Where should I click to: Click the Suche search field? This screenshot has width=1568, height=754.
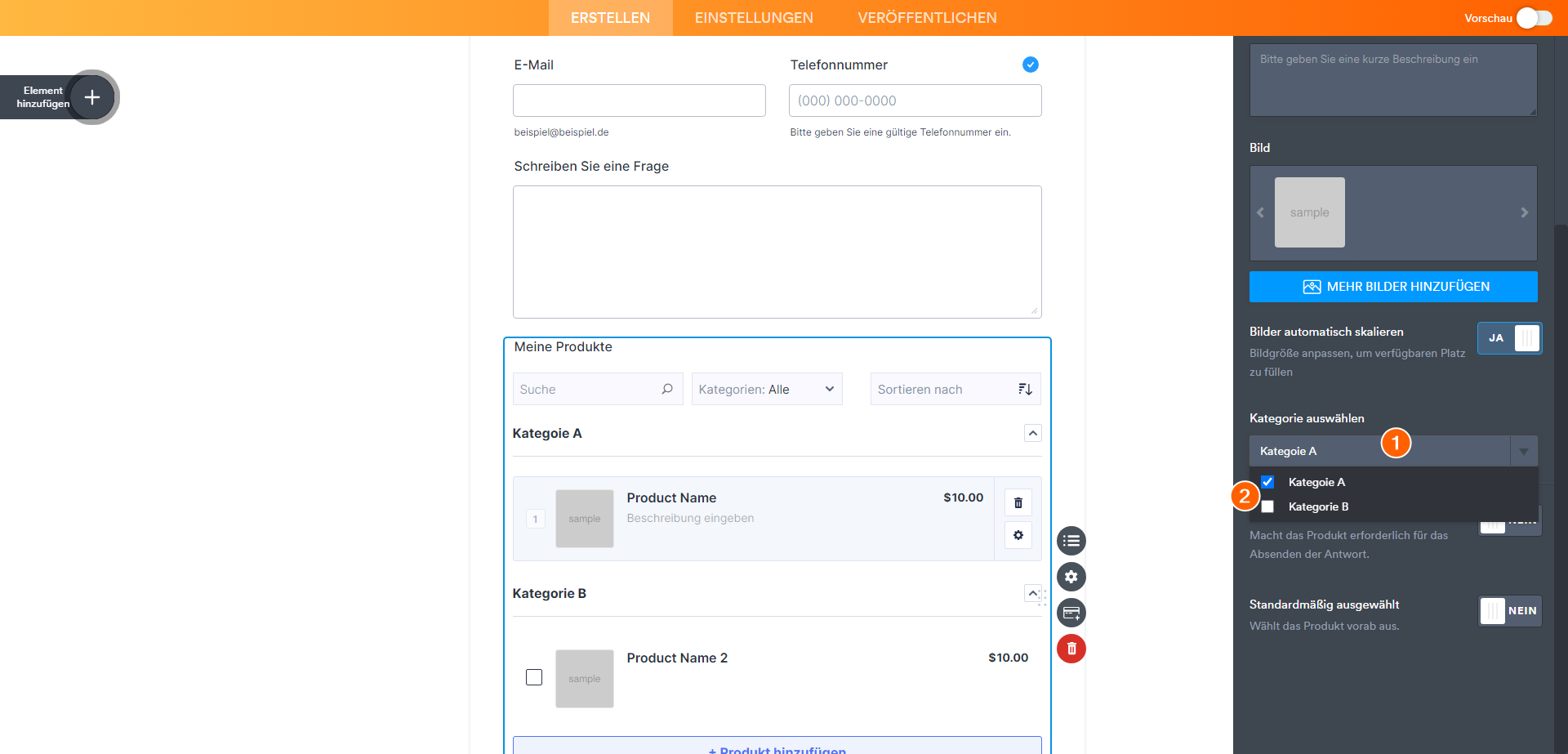pos(598,389)
